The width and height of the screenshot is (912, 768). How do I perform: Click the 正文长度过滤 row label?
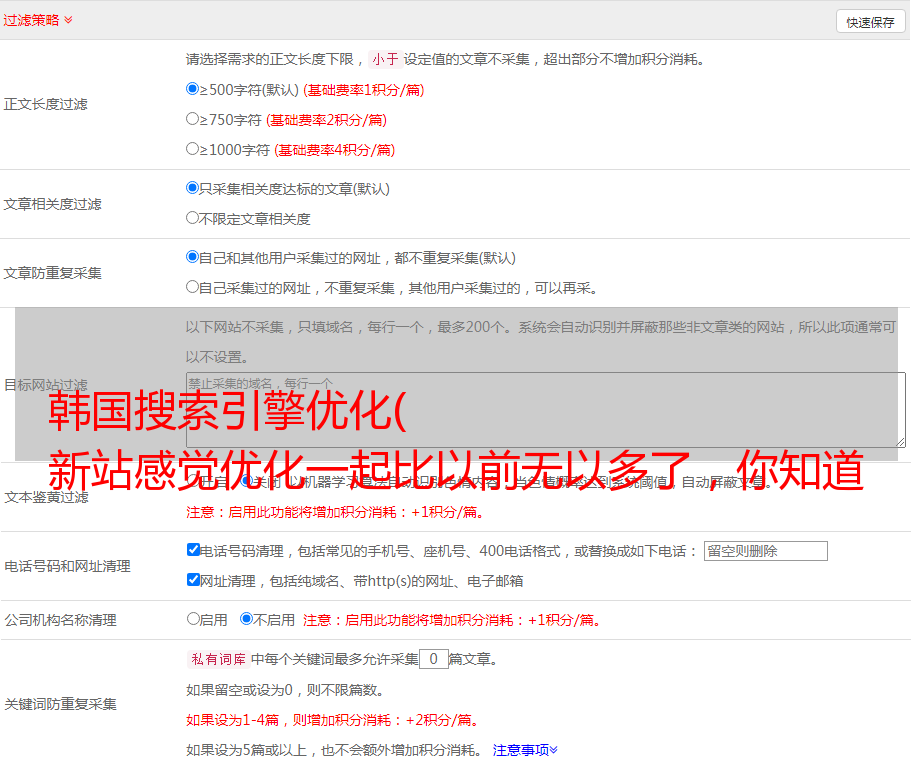pyautogui.click(x=45, y=105)
